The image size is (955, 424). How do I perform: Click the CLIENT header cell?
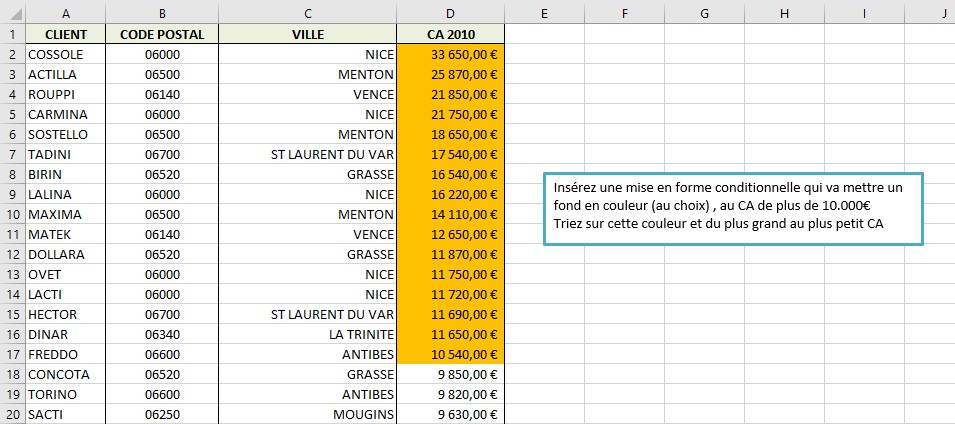(66, 34)
